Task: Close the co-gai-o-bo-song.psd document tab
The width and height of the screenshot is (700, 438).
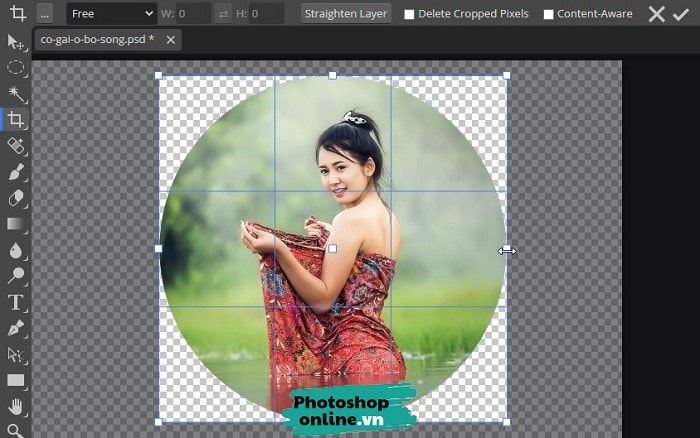Action: 170,40
